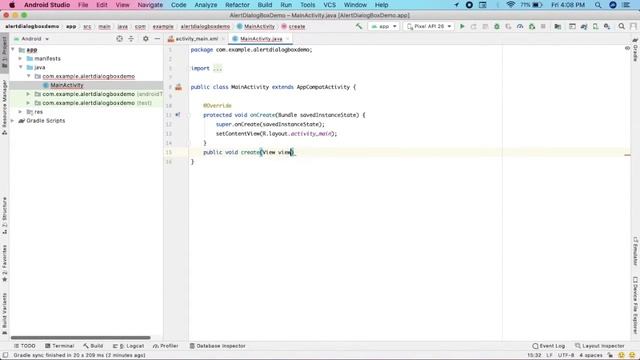Open the app run configuration dropdown
640x360 pixels.
pyautogui.click(x=384, y=26)
